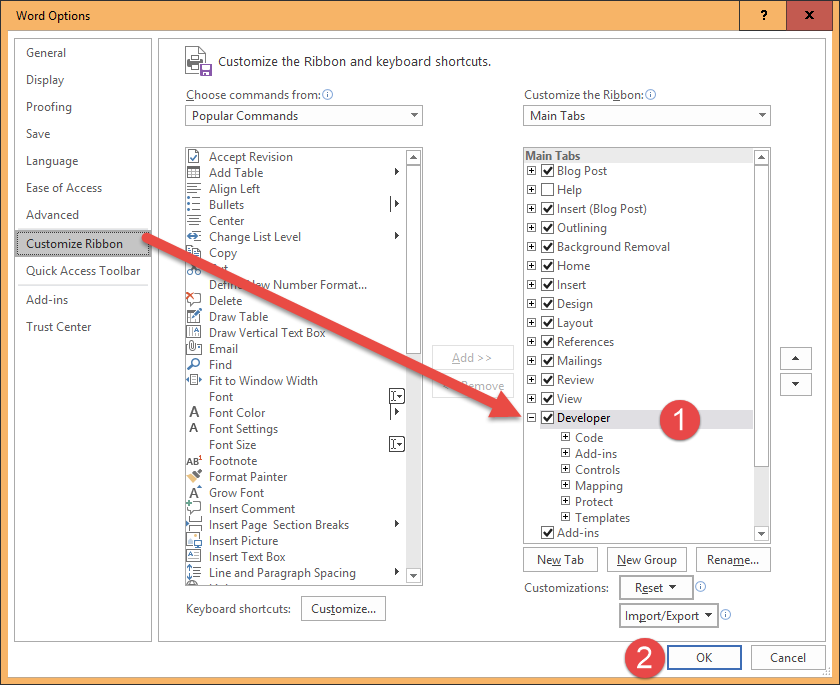The image size is (840, 685).
Task: Uncheck the References tab checkbox
Action: click(548, 342)
